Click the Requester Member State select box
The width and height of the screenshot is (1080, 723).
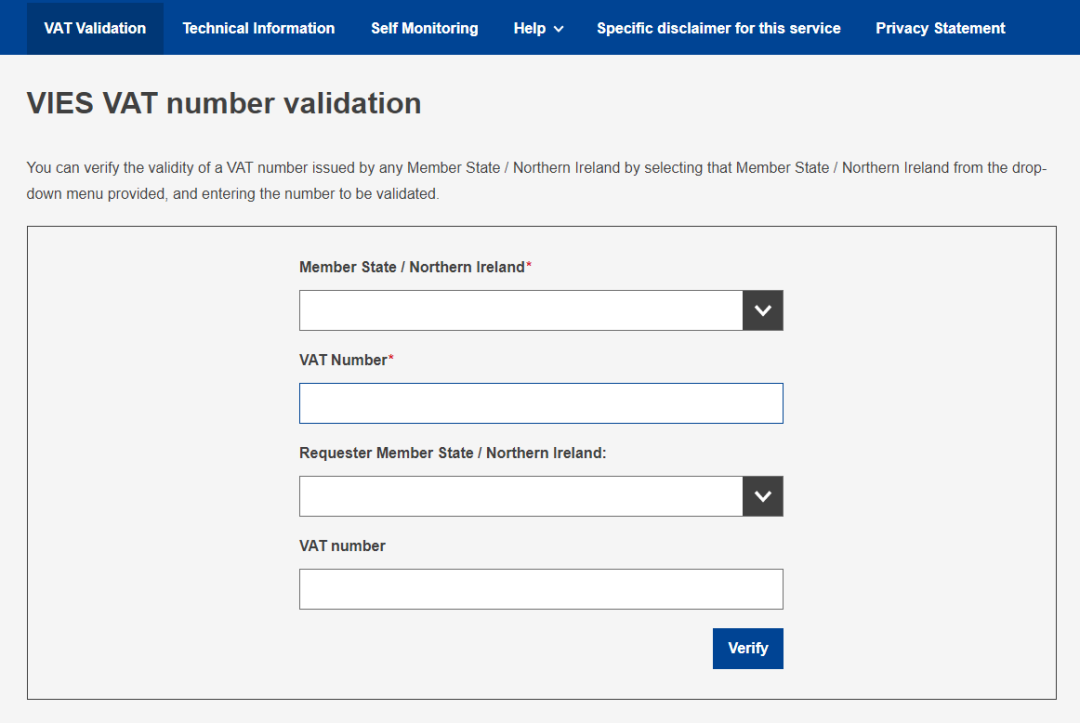(x=520, y=497)
